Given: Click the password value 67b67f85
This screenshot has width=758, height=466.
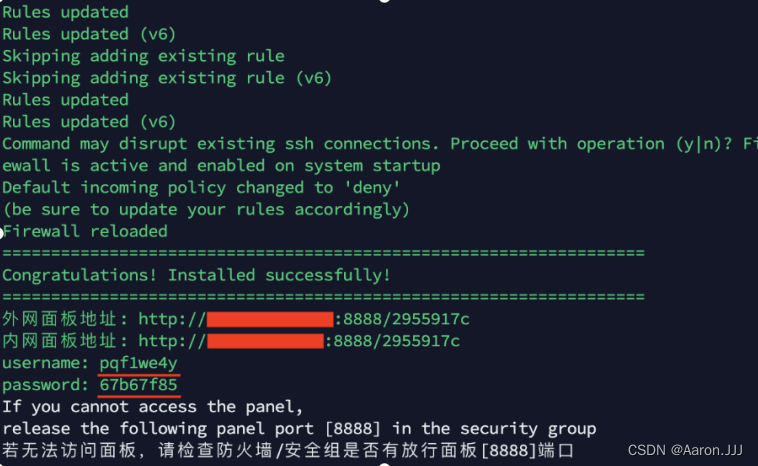Looking at the screenshot, I should [138, 385].
